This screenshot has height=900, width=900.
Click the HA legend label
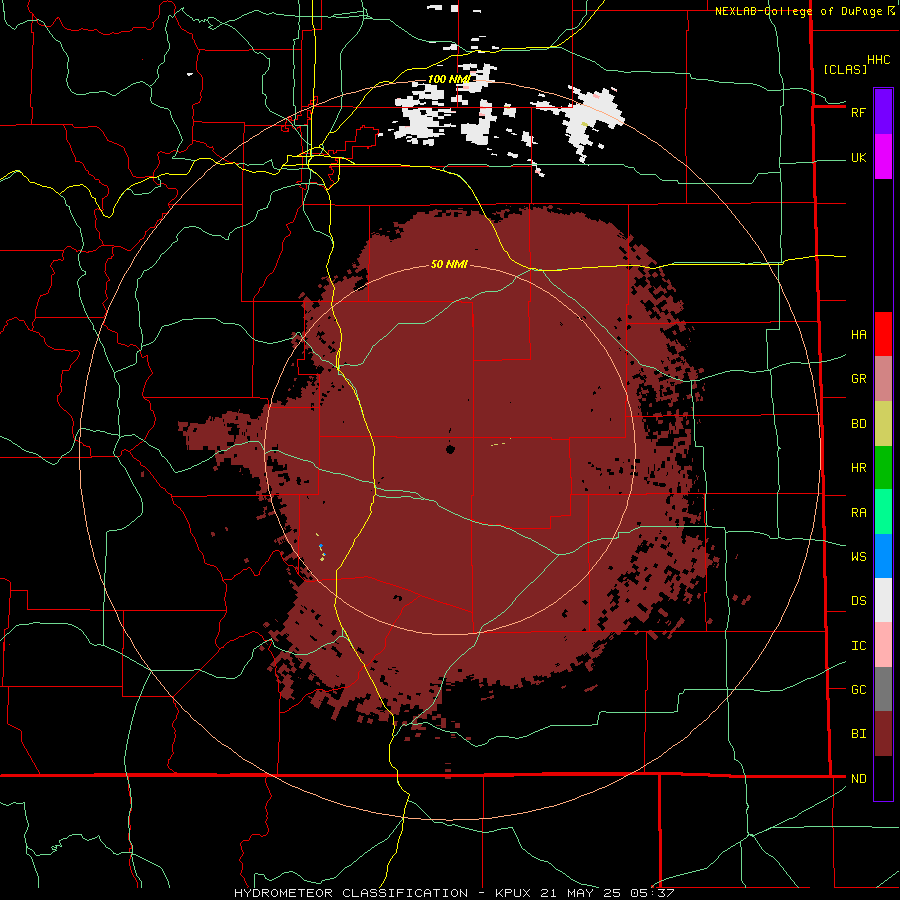[858, 335]
